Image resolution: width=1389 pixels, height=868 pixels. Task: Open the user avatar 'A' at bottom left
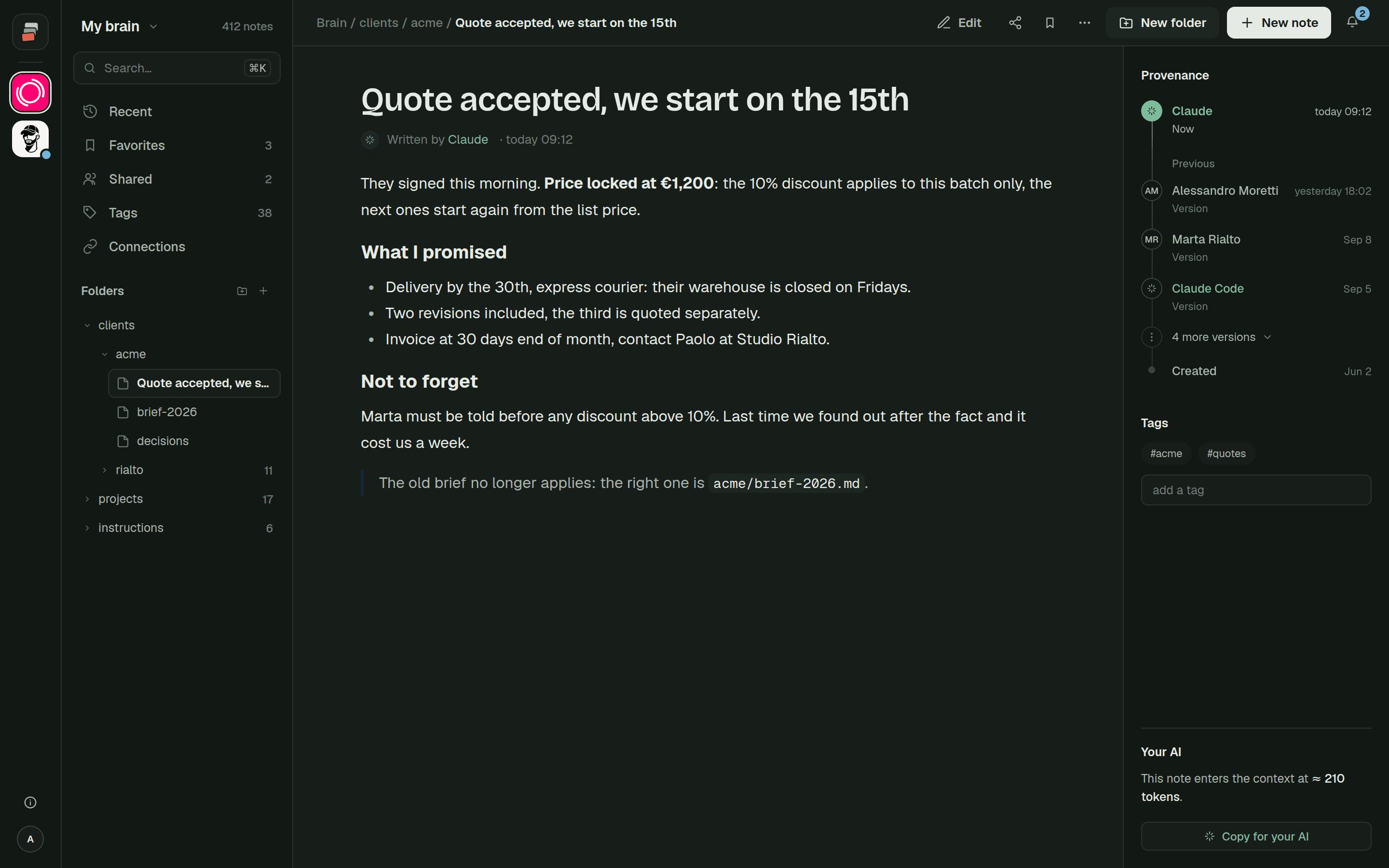(30, 839)
